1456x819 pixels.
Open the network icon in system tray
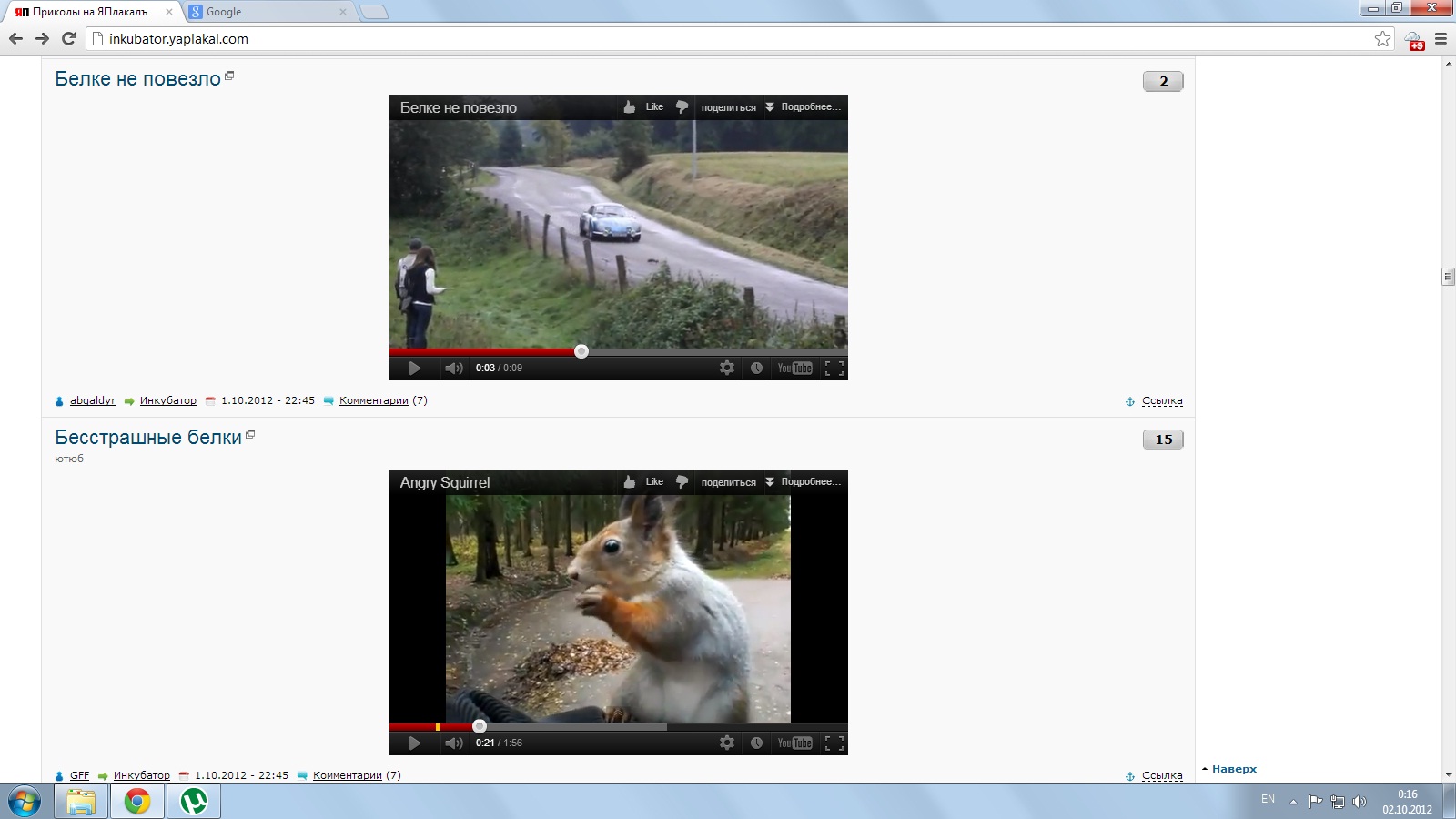[x=1338, y=802]
